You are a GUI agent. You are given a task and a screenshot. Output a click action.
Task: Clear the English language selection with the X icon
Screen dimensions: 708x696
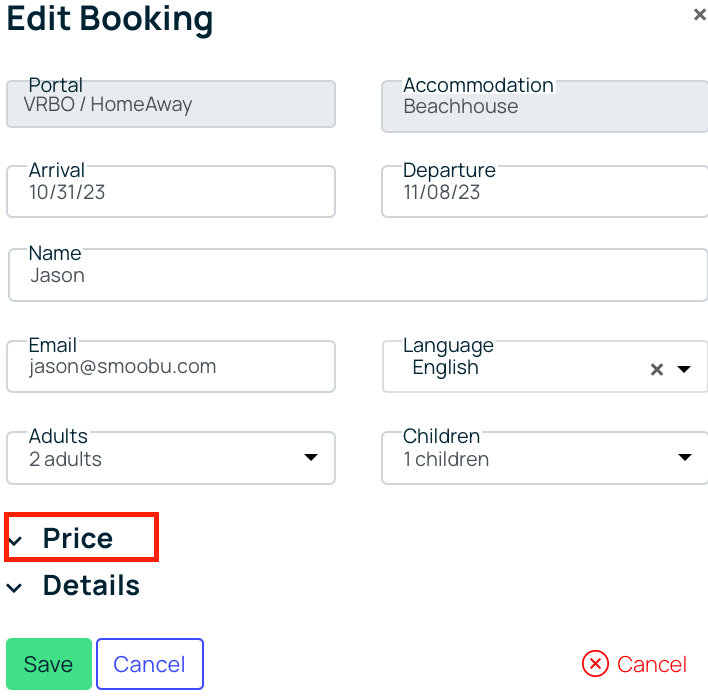[x=657, y=369]
